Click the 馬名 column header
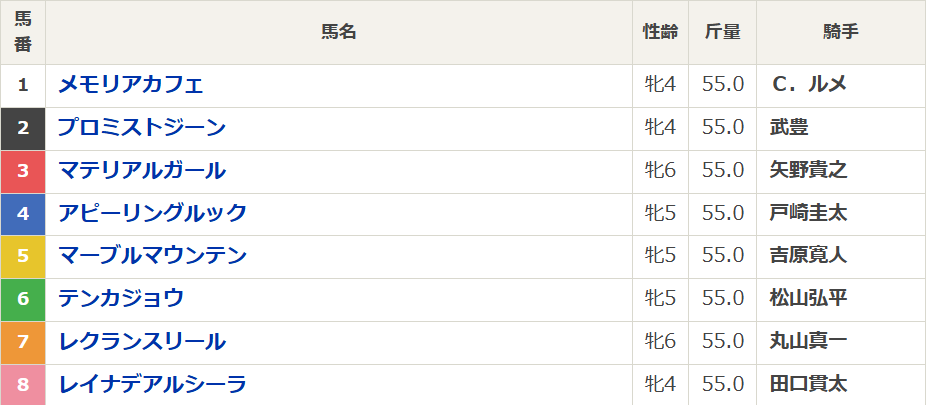The image size is (926, 405). pos(339,32)
